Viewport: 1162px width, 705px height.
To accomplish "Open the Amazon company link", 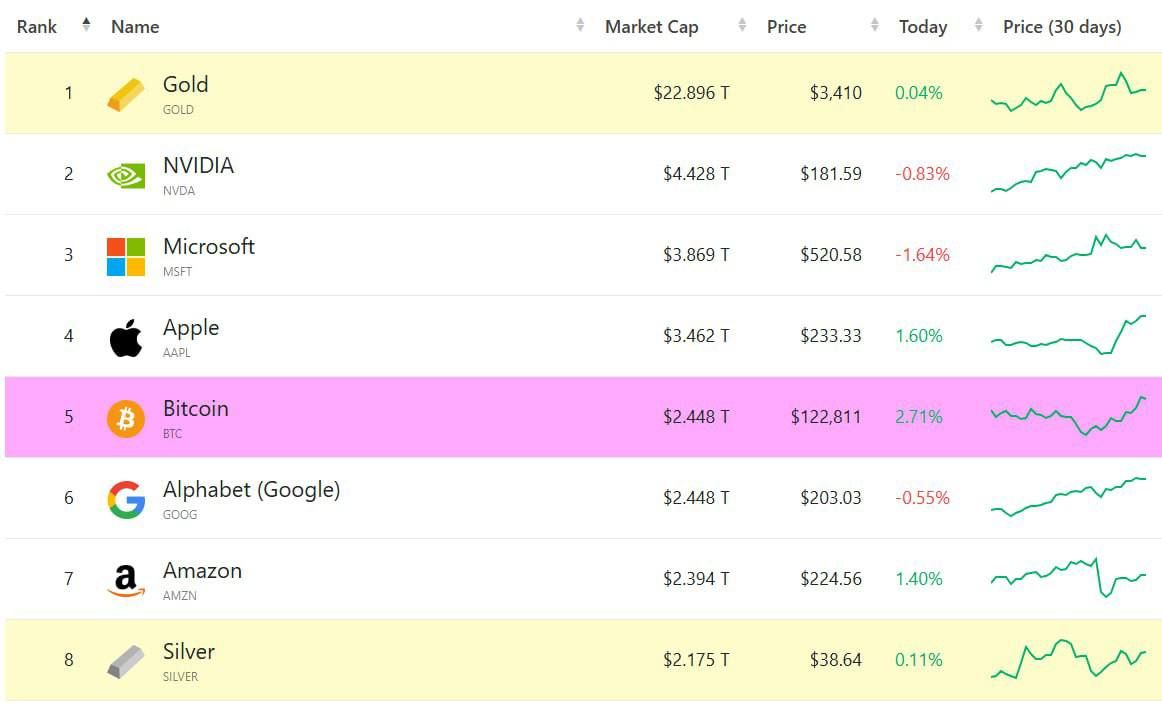I will 202,571.
